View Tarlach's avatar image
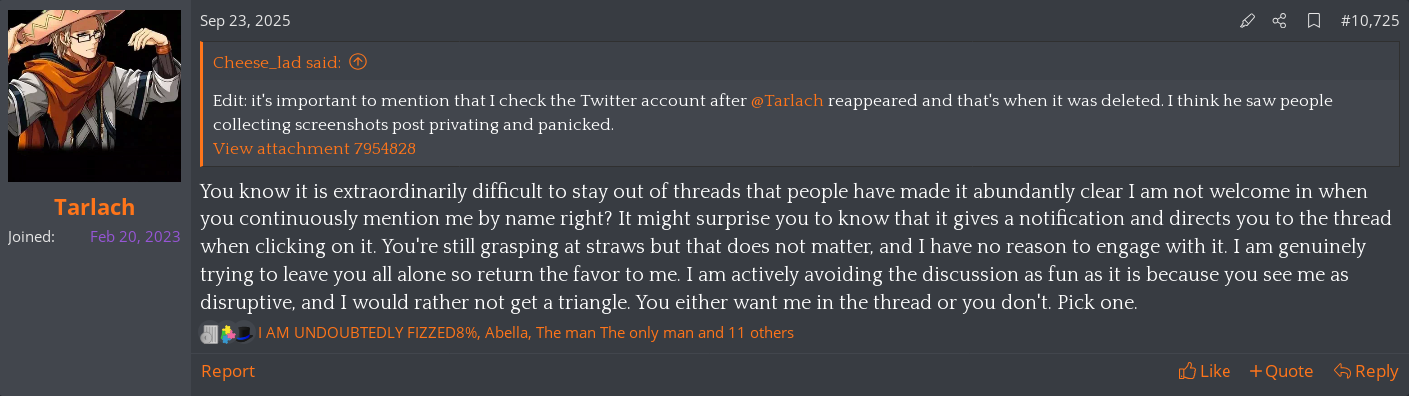1410x396 pixels. click(x=95, y=96)
